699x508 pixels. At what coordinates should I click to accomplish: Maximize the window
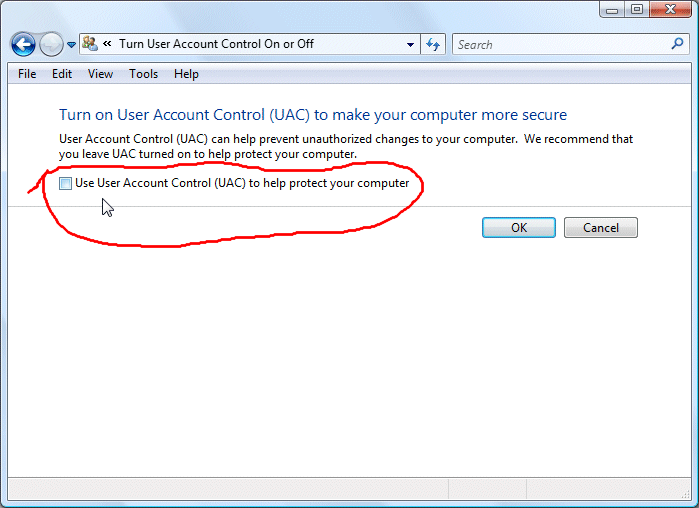(637, 9)
